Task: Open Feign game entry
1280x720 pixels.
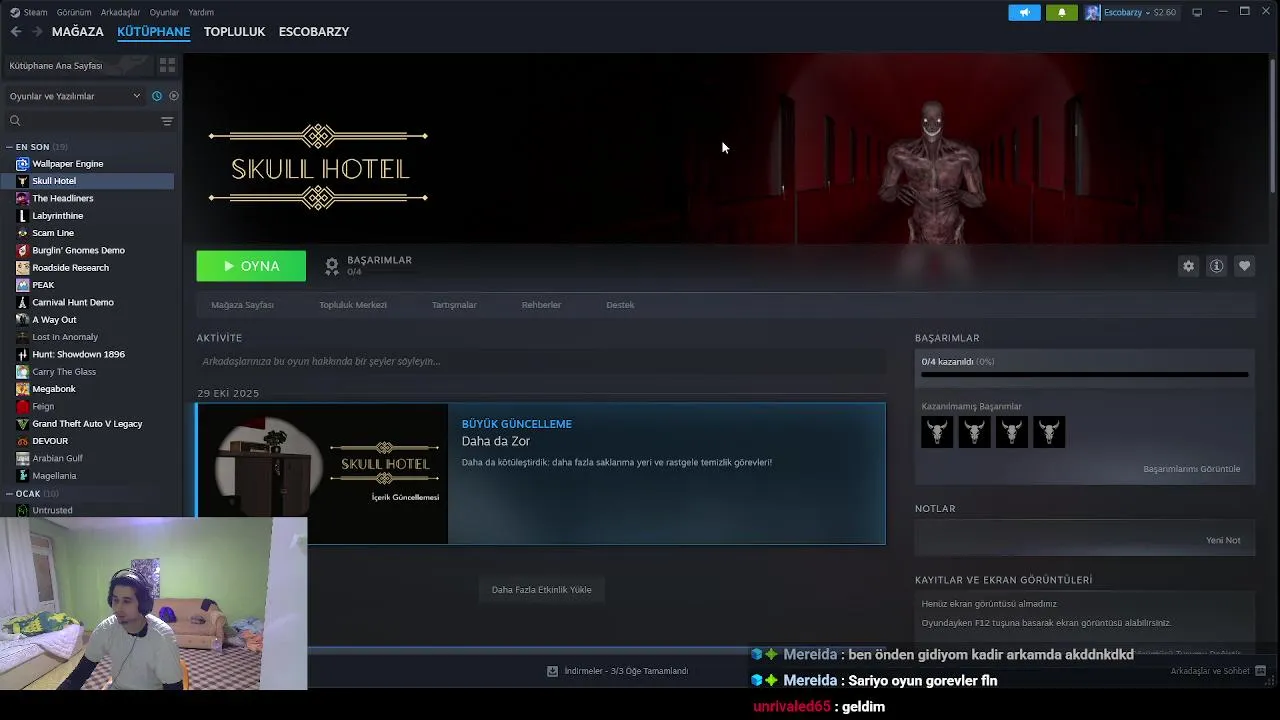Action: [x=43, y=407]
